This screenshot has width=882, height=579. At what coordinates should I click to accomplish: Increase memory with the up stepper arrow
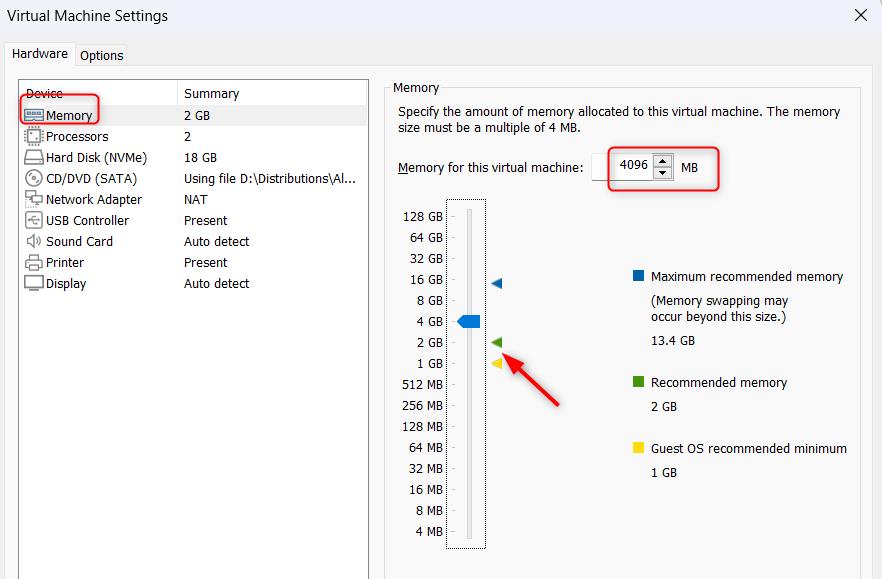pyautogui.click(x=663, y=160)
